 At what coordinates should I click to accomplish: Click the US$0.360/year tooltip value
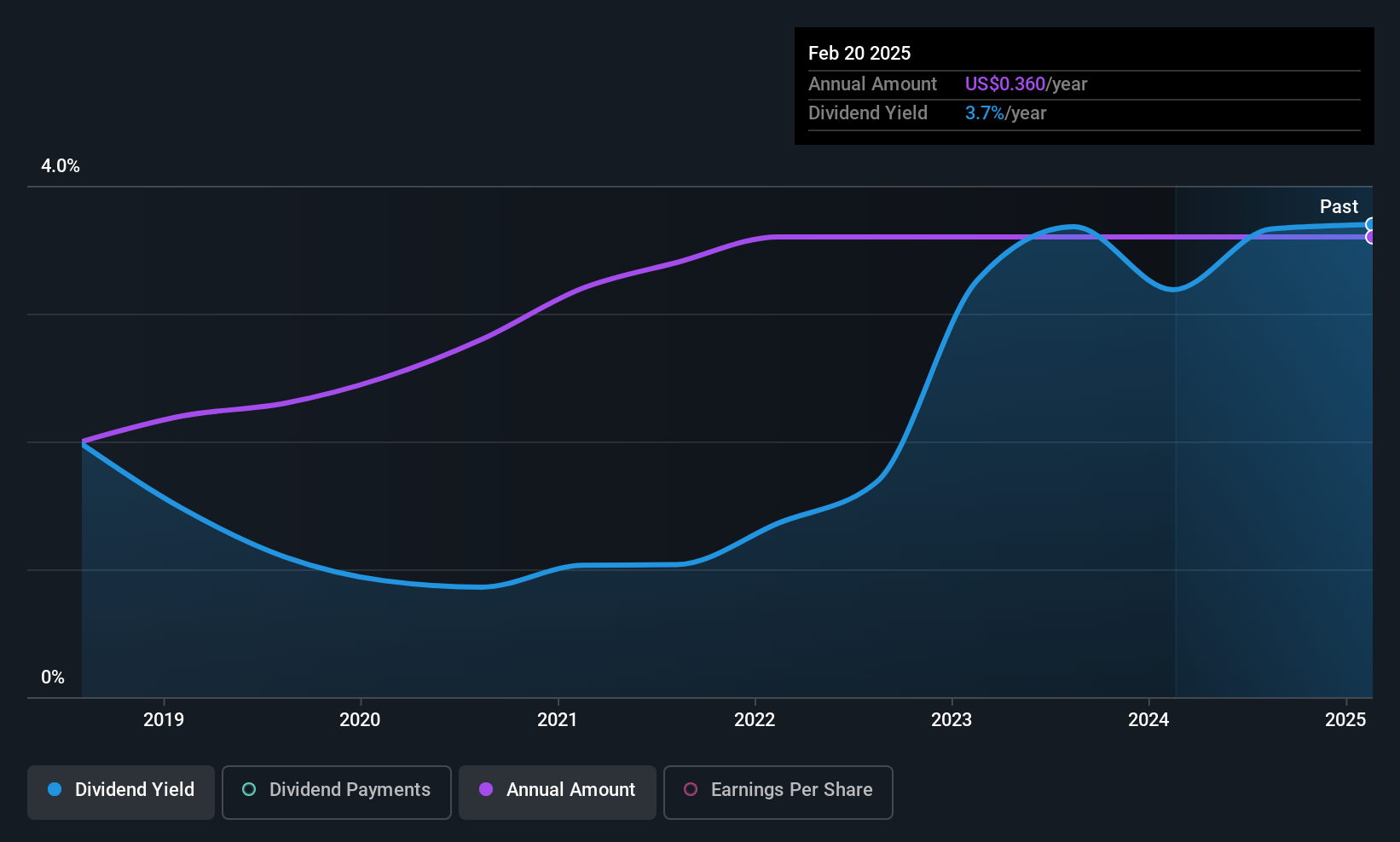point(1026,84)
